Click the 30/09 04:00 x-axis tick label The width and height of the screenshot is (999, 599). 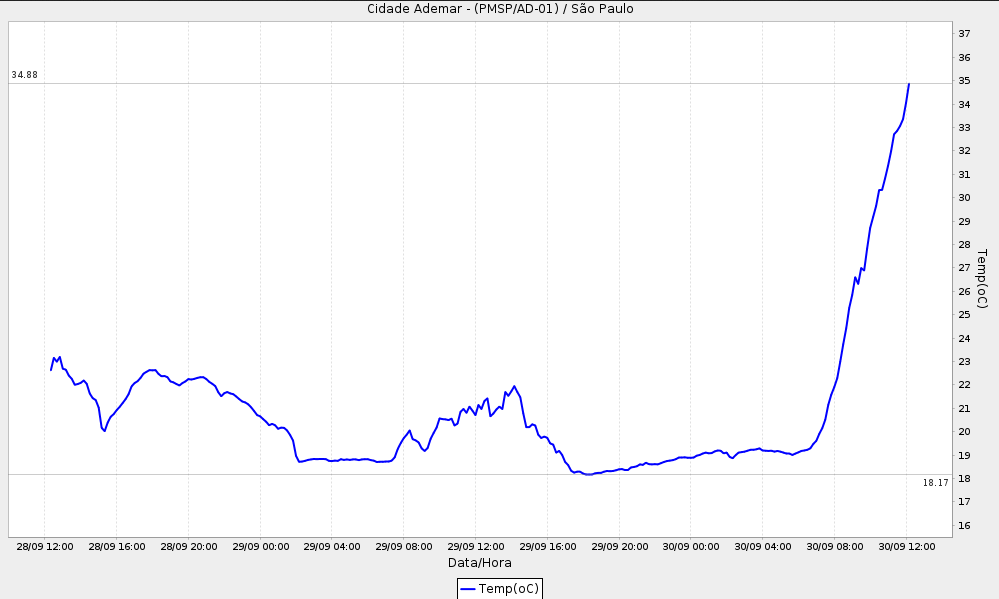click(763, 547)
